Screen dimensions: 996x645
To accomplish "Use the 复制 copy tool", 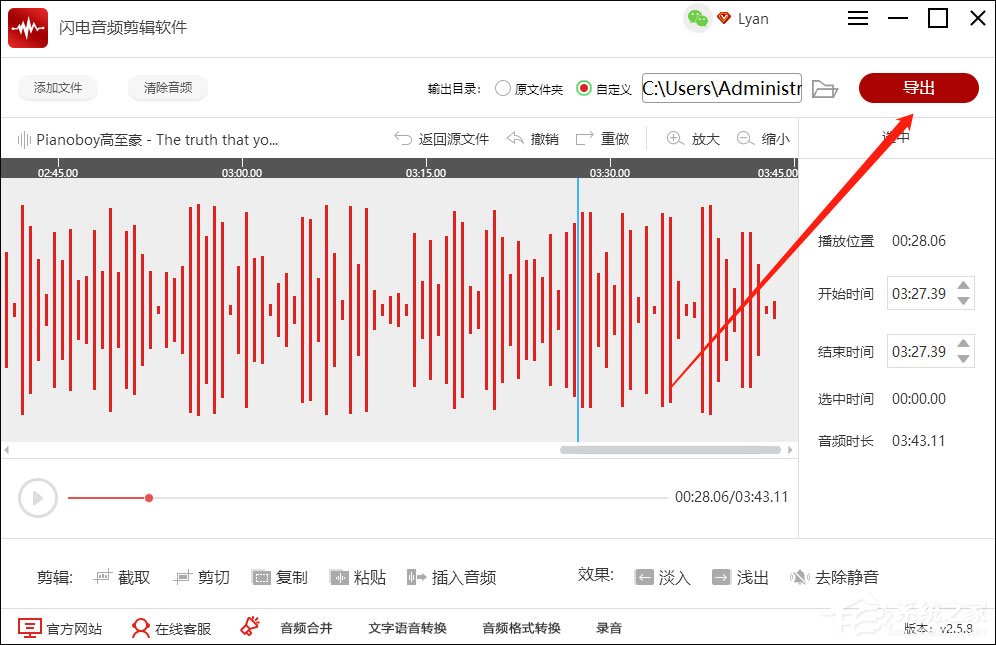I will click(x=280, y=577).
